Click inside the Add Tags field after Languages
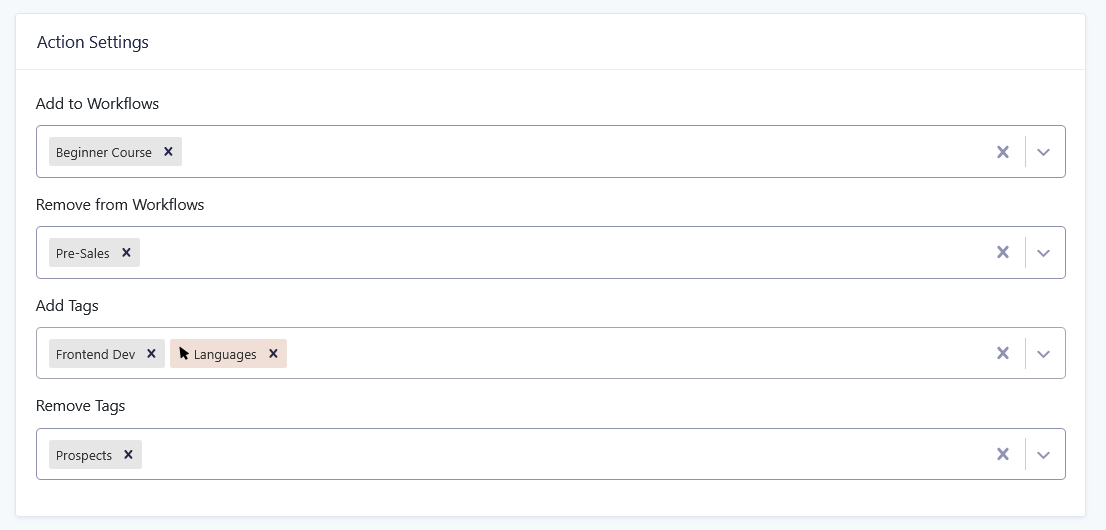Image resolution: width=1106 pixels, height=530 pixels. 635,354
